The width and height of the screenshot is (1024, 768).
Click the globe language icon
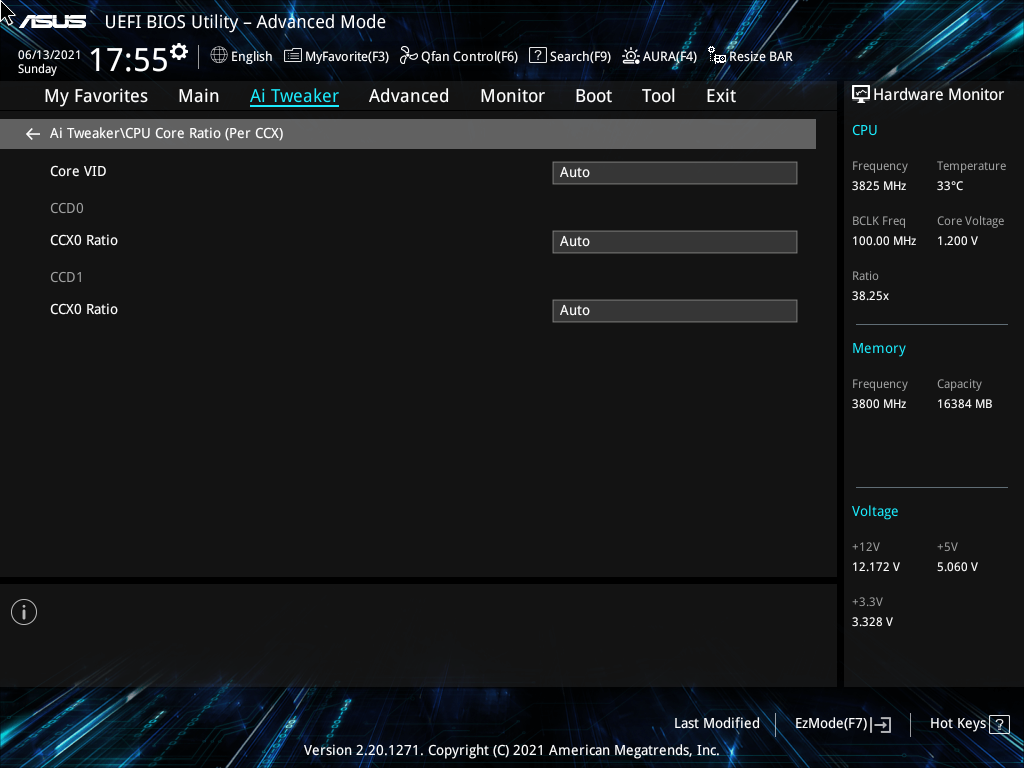coord(219,56)
